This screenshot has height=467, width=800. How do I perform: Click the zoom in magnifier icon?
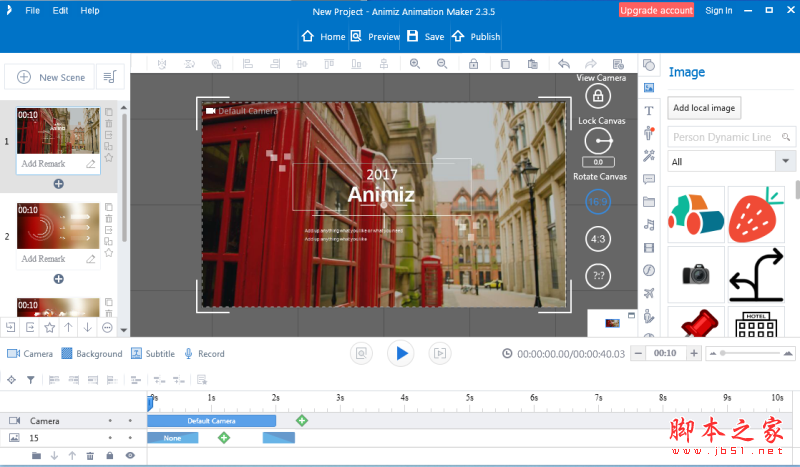[415, 64]
